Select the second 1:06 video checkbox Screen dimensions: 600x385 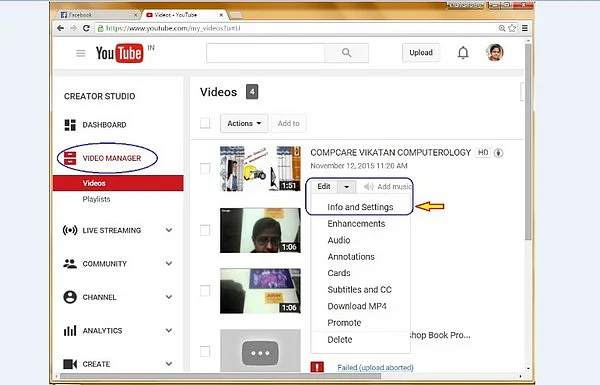(205, 291)
